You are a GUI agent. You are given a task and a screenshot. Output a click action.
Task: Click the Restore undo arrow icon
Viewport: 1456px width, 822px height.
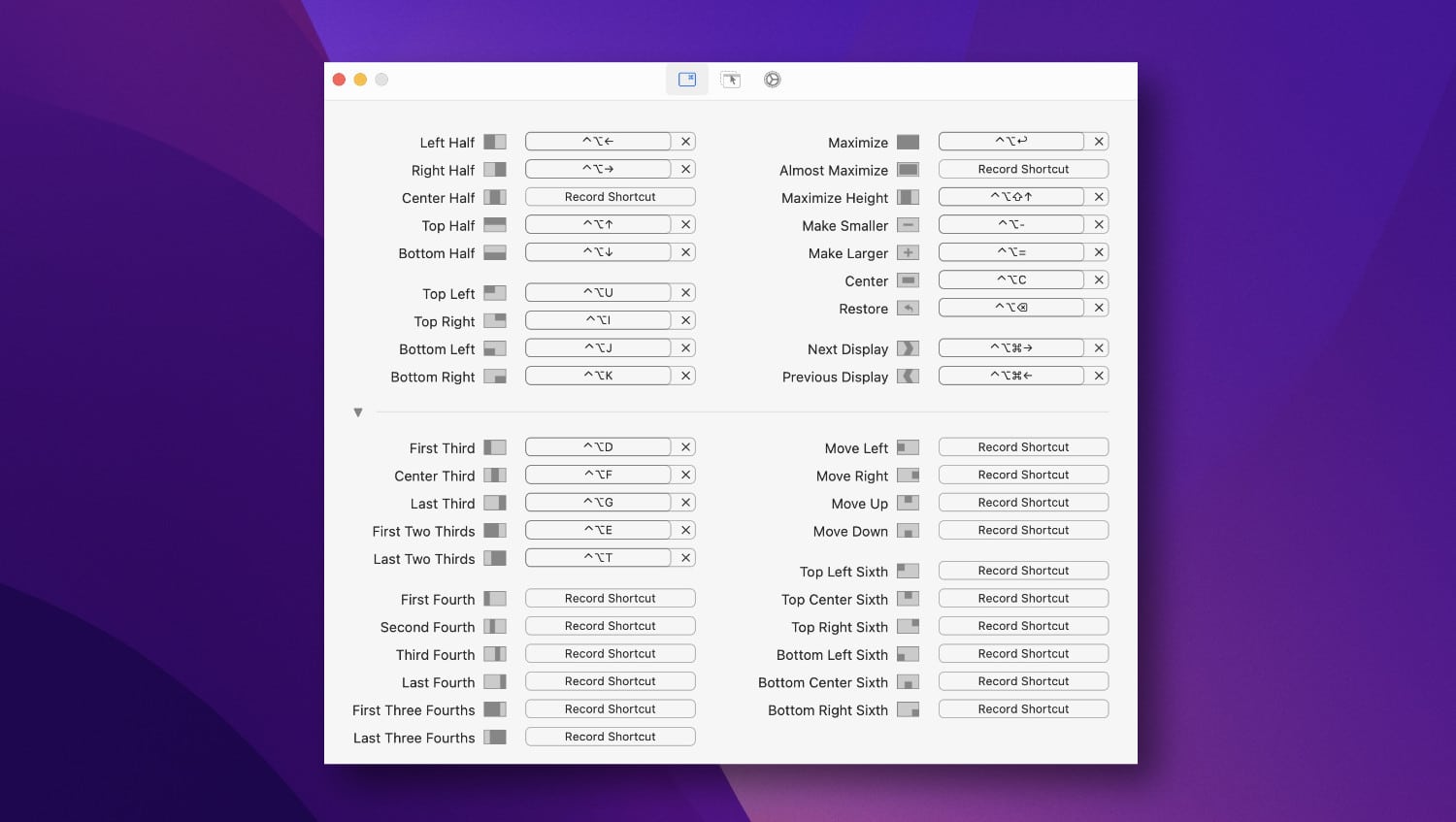(x=908, y=308)
